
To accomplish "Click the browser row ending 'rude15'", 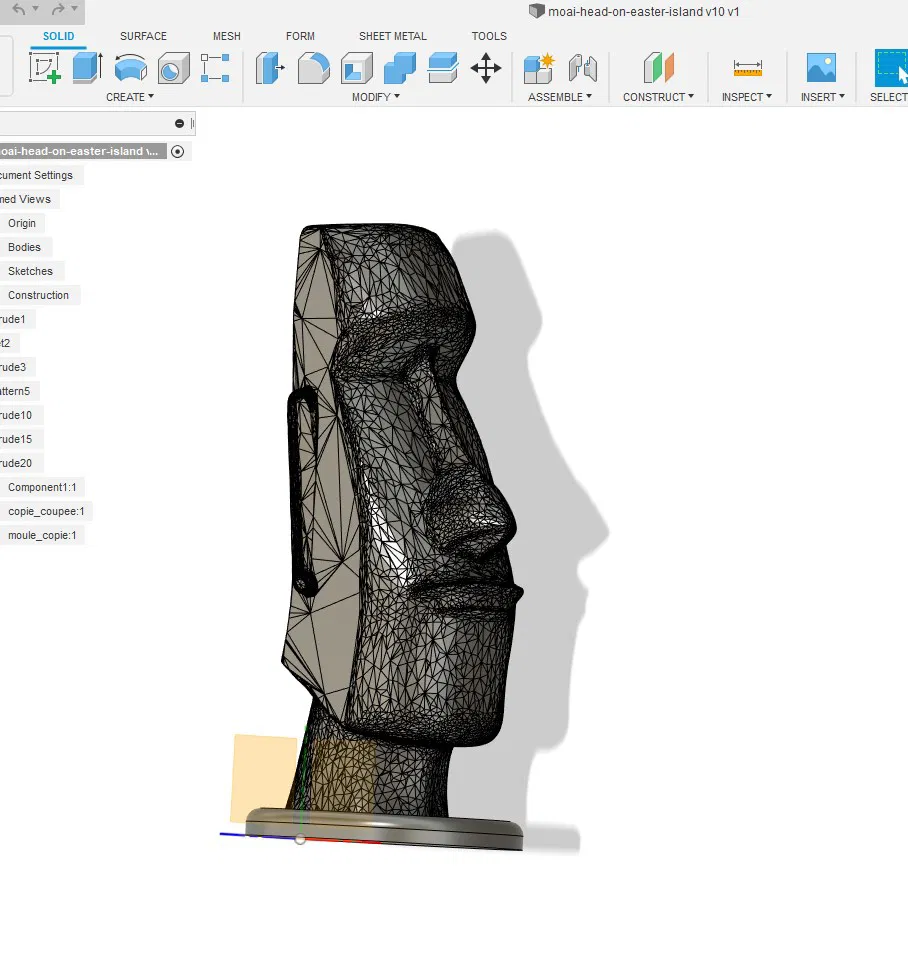I will pyautogui.click(x=16, y=439).
